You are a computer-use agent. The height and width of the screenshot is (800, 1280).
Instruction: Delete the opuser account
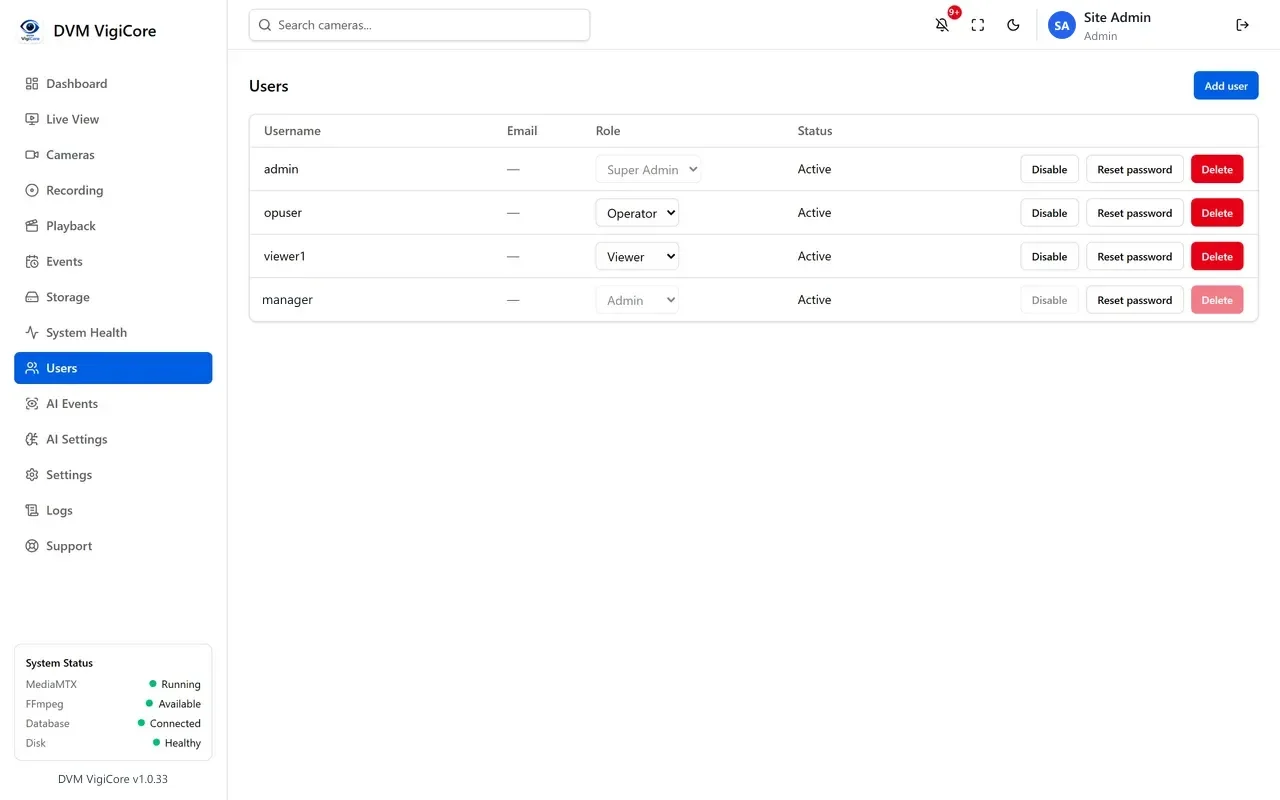pos(1217,213)
